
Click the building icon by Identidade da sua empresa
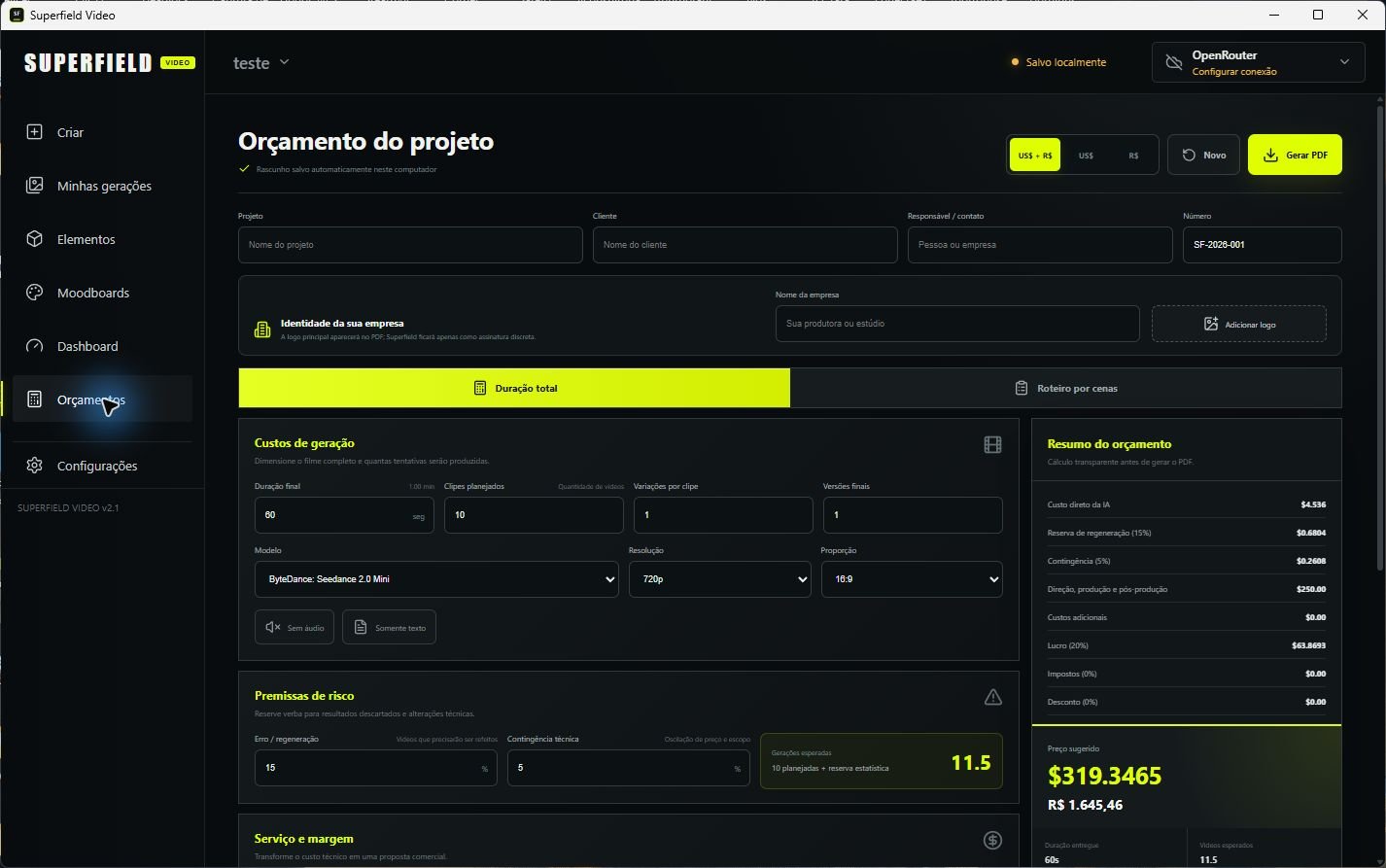(262, 330)
